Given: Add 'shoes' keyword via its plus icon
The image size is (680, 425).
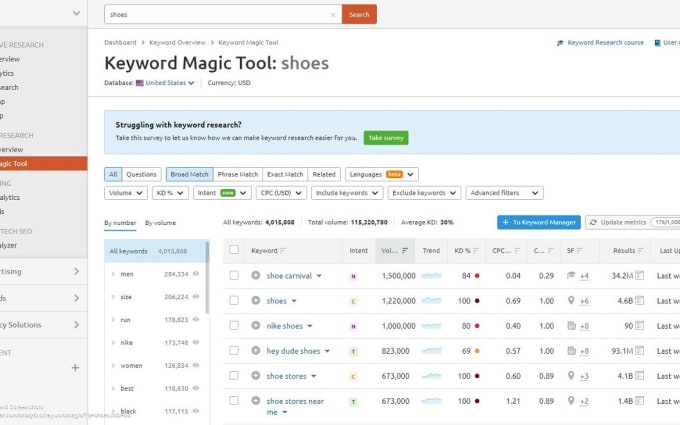Looking at the screenshot, I should (x=255, y=300).
